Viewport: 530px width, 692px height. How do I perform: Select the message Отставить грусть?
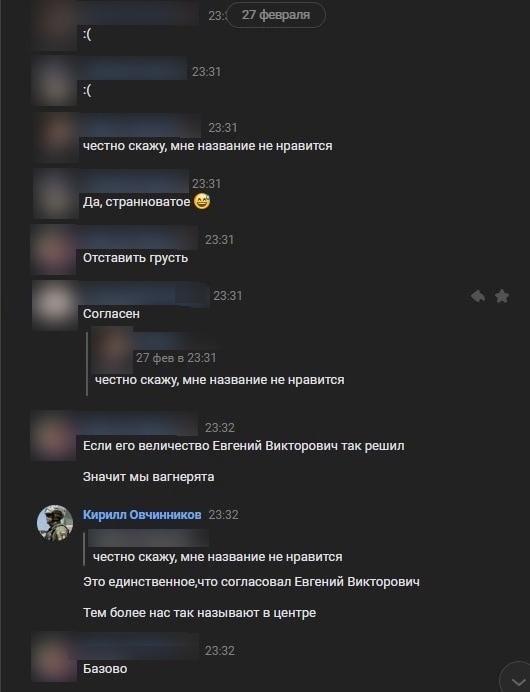tap(135, 258)
